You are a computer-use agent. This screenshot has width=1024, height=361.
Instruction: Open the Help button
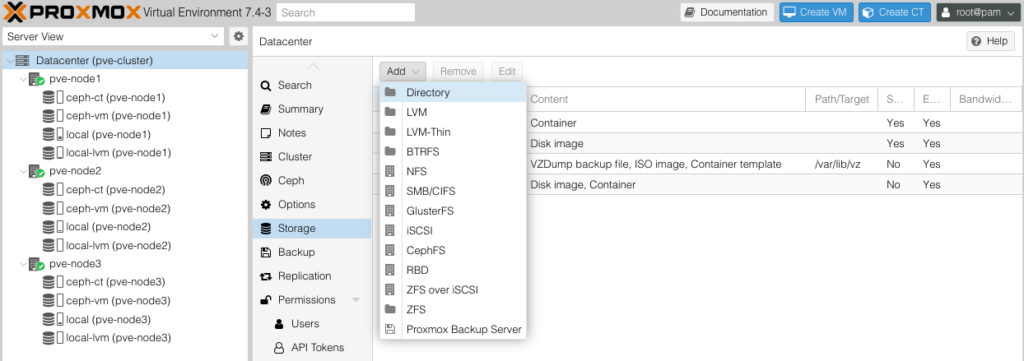(x=991, y=41)
